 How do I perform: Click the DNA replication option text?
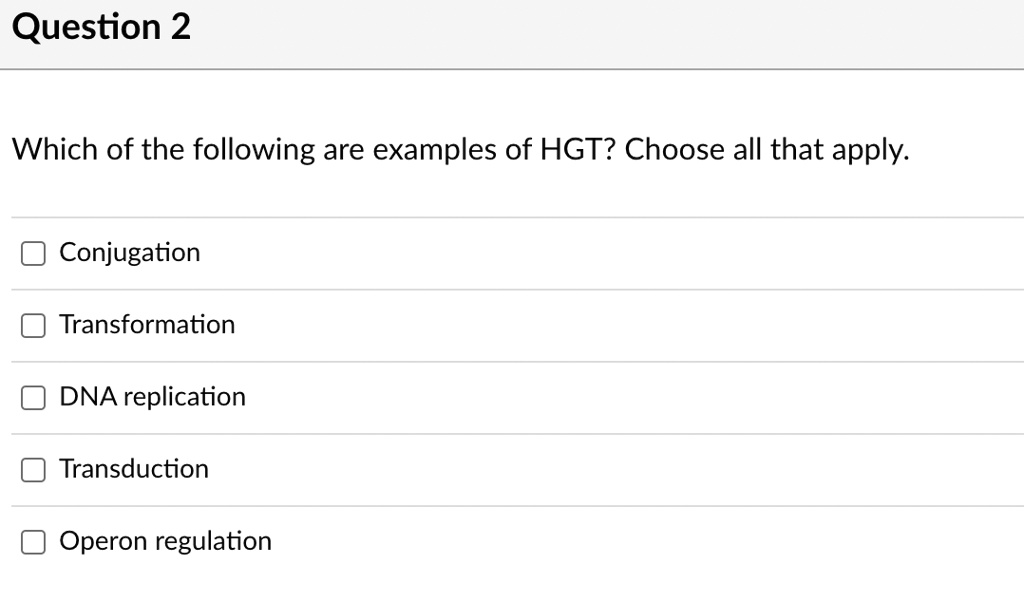point(152,397)
